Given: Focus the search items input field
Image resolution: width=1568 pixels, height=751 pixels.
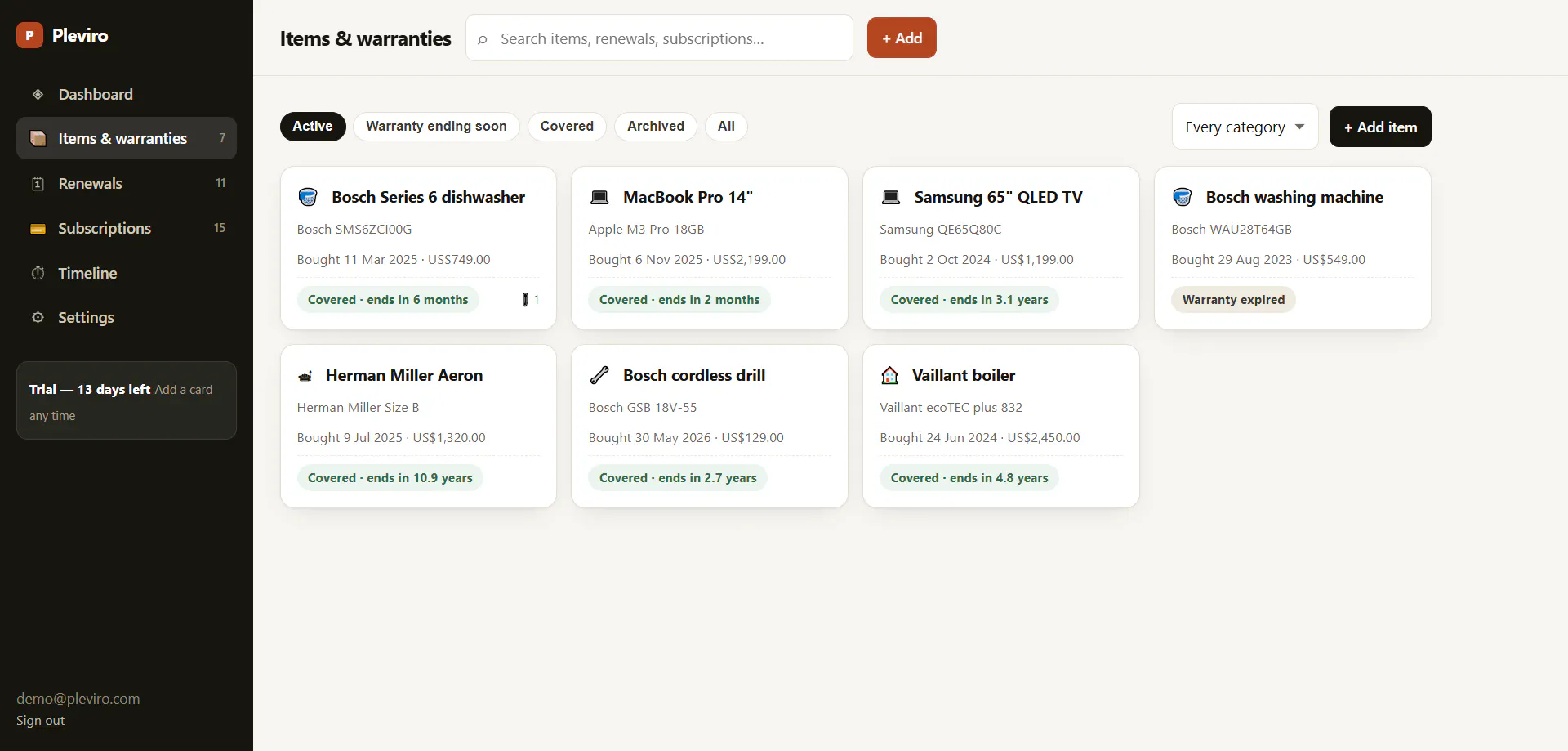Looking at the screenshot, I should [x=659, y=38].
